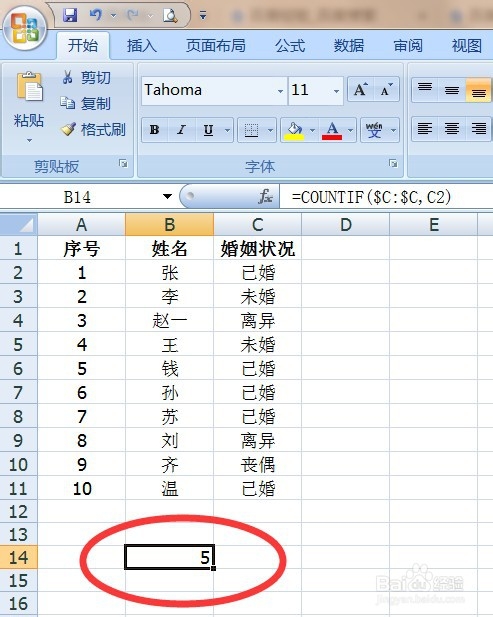The image size is (493, 617).
Task: Toggle Italic formatting
Action: 181,129
